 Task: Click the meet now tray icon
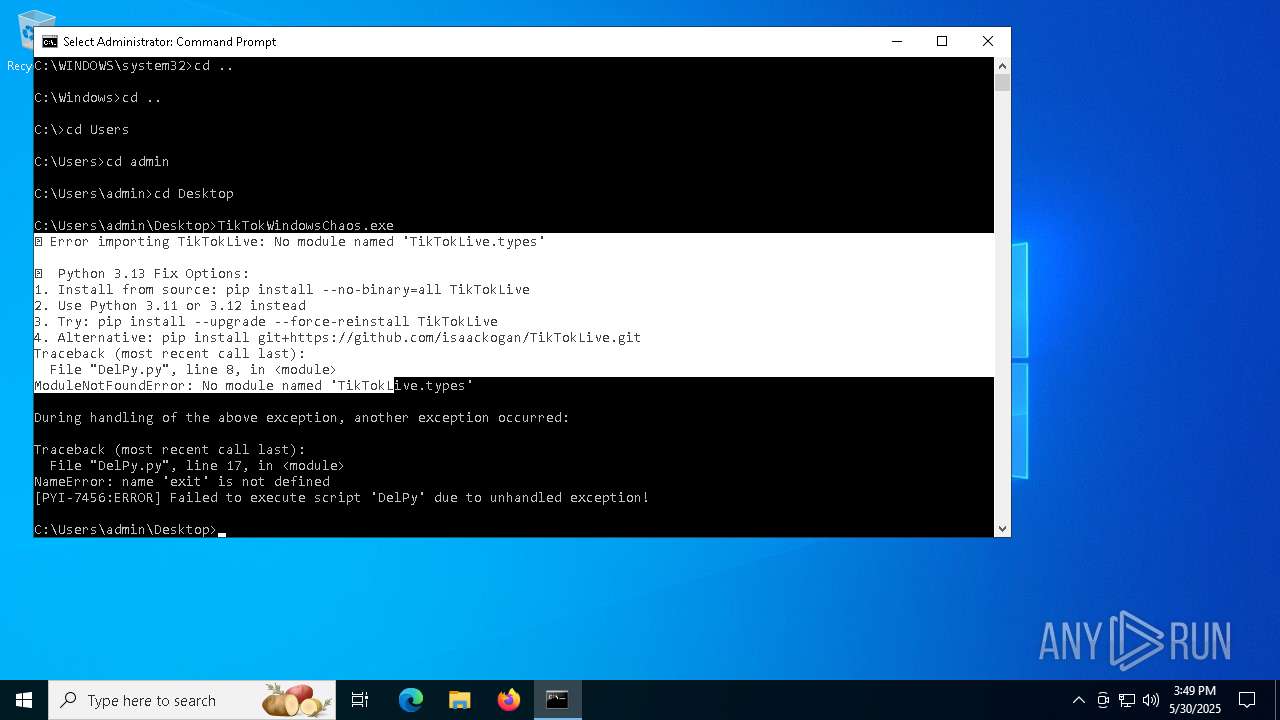click(1103, 700)
